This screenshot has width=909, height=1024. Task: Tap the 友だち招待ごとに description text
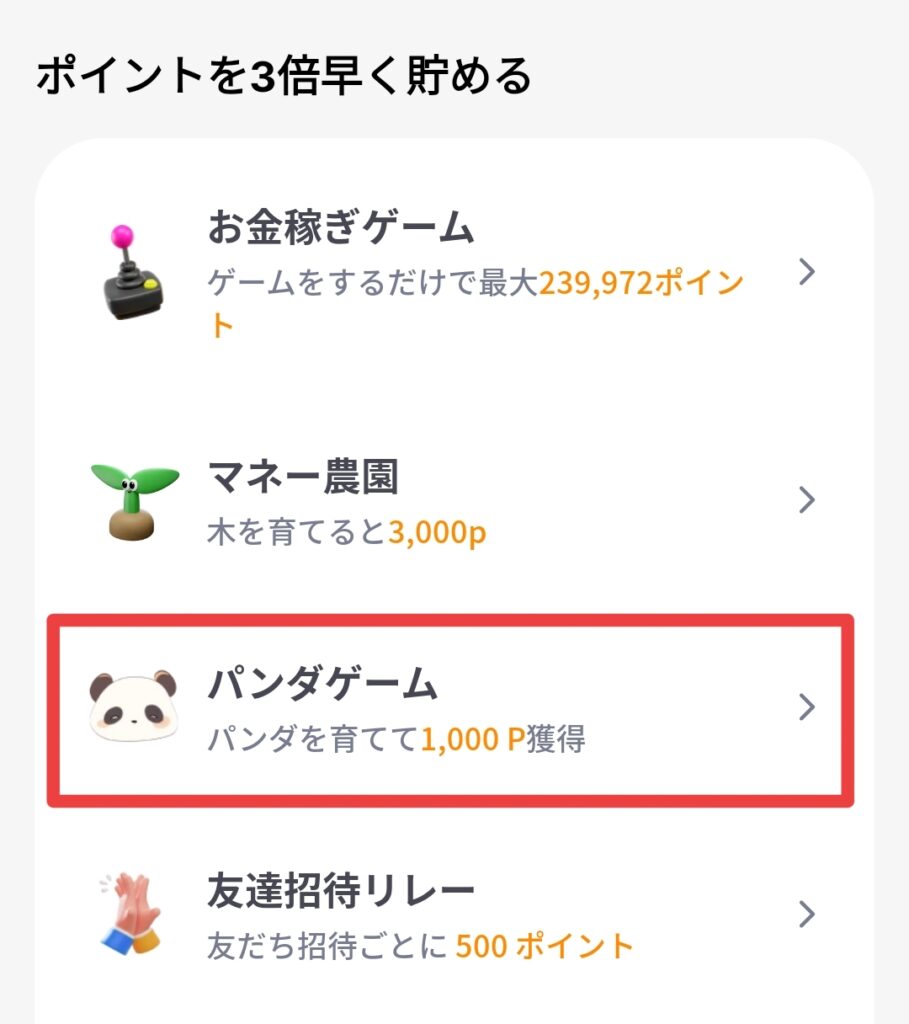coord(326,945)
